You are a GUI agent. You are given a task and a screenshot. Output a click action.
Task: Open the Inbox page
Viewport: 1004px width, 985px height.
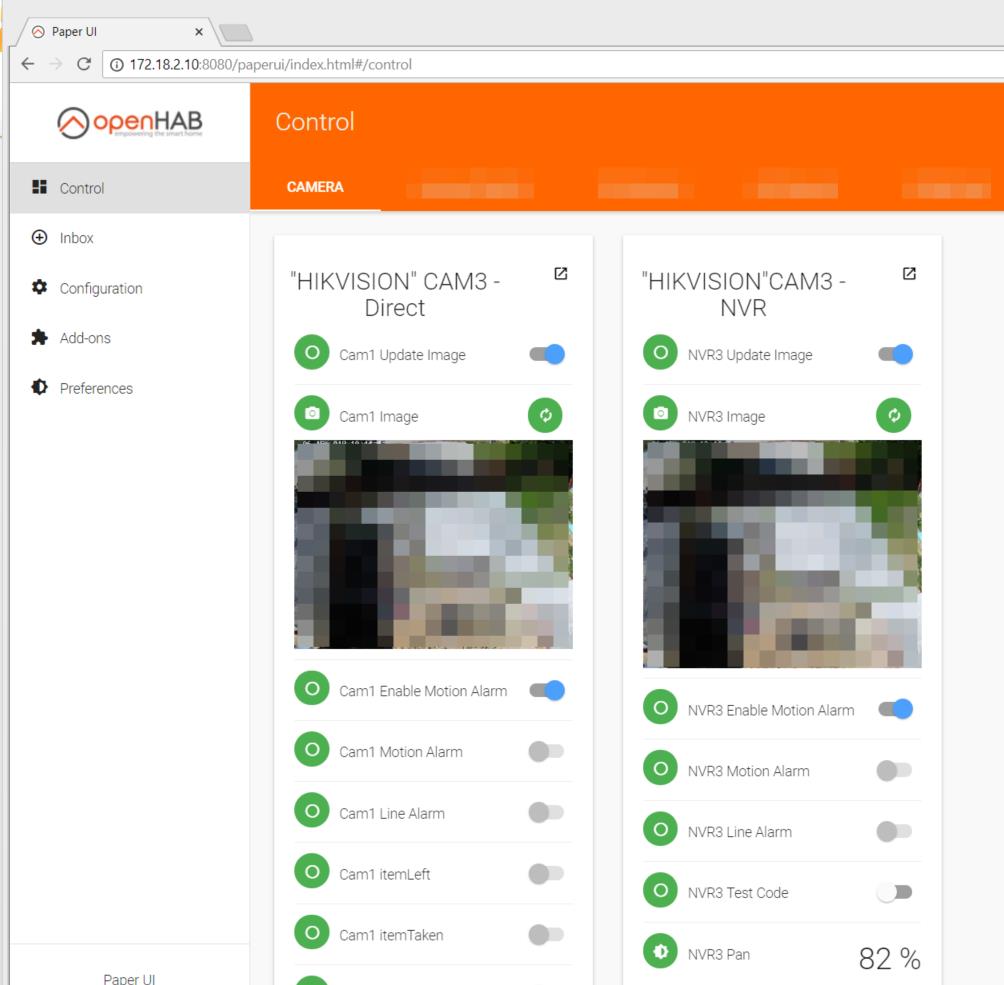pos(76,238)
